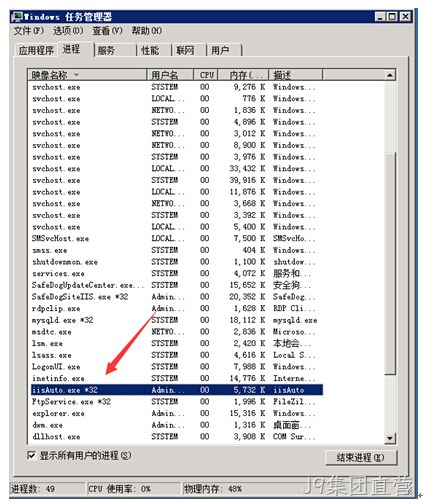Screen dimensions: 423x504
Task: Maximize the Task Manager window
Action: (x=393, y=16)
